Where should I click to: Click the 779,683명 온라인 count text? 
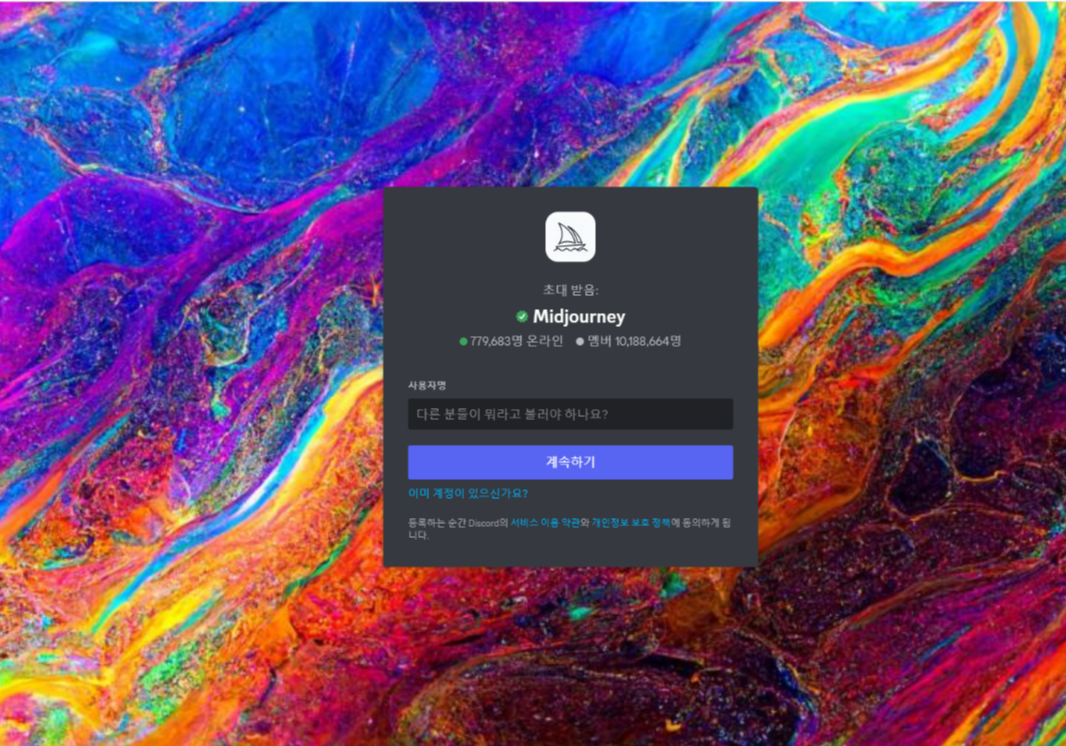pos(516,341)
